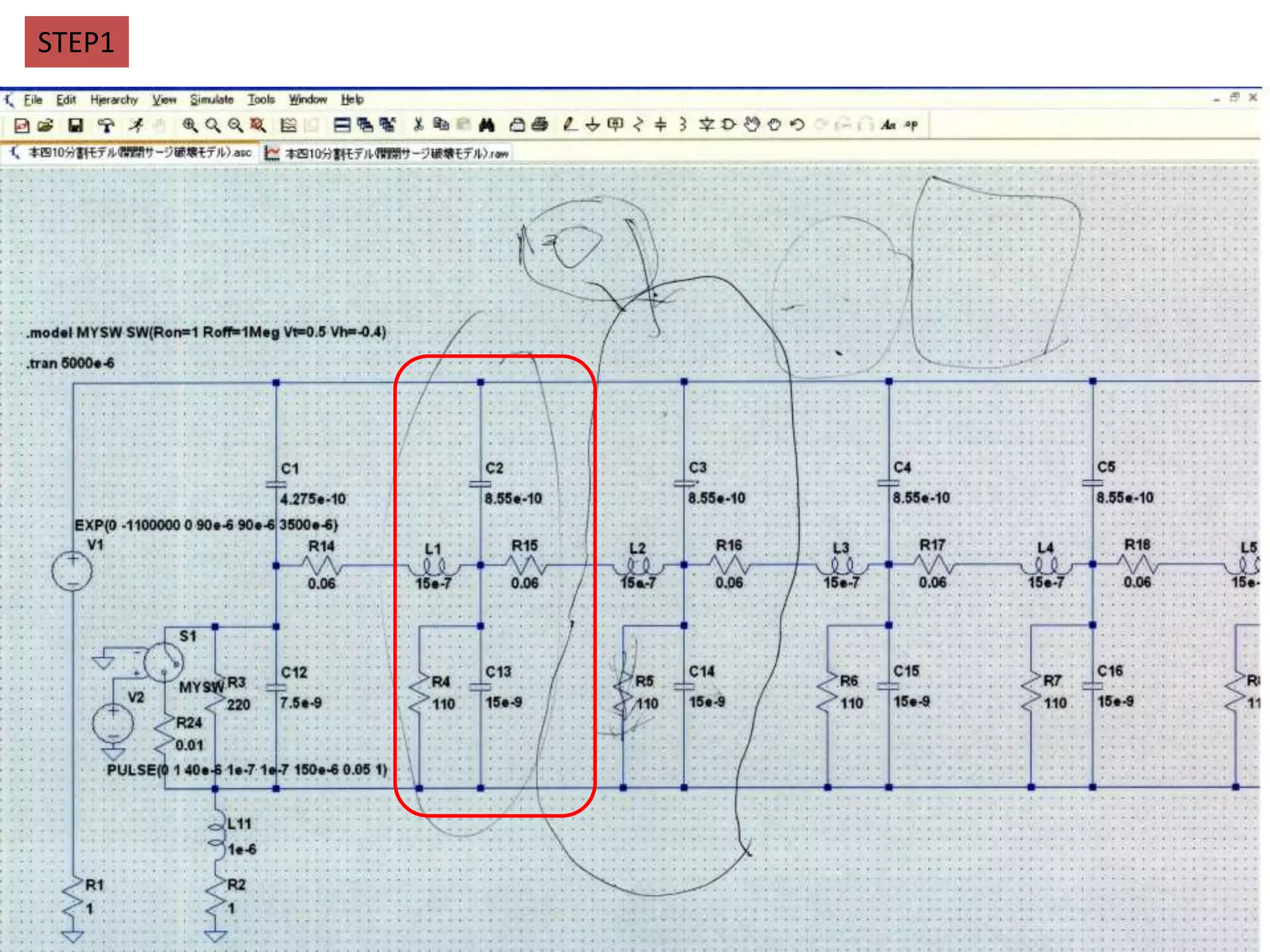The image size is (1270, 952).
Task: Place a Ground symbol tool
Action: (x=592, y=125)
